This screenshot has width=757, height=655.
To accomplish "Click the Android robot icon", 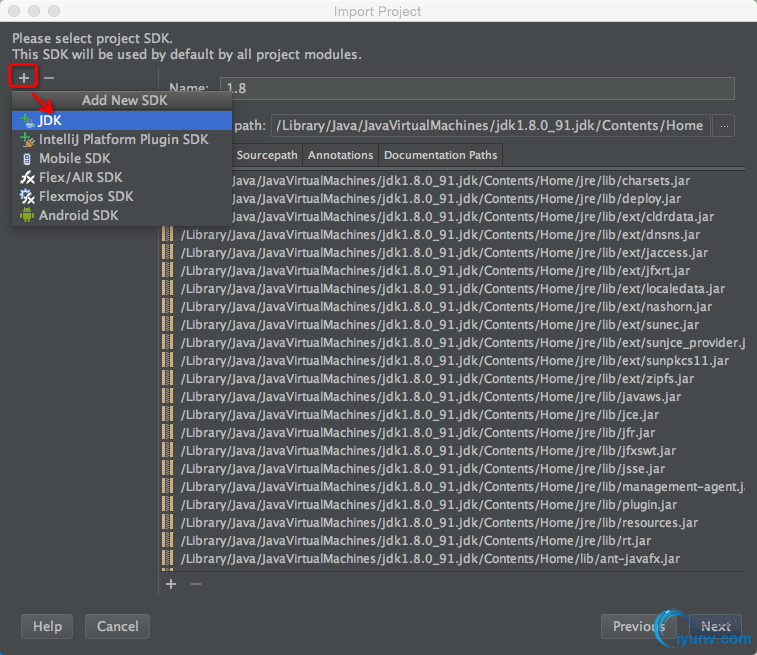I will click(27, 215).
